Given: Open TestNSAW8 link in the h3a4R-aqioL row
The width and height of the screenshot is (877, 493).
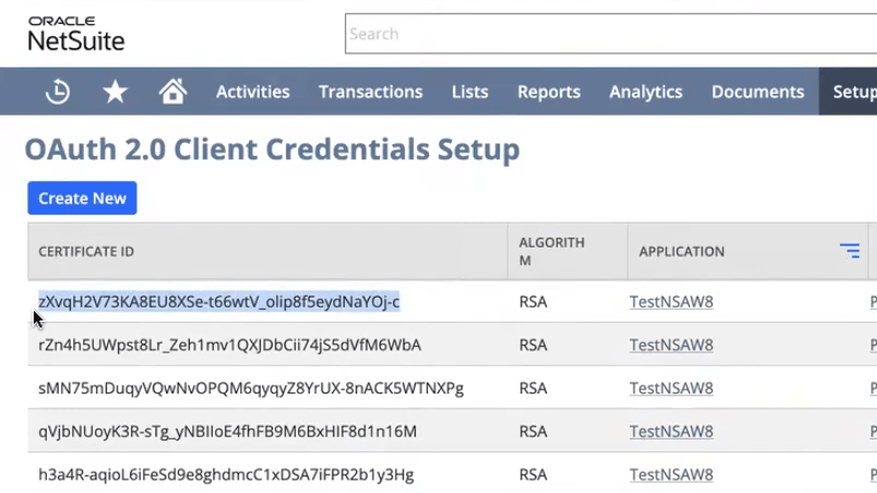Looking at the screenshot, I should [671, 475].
